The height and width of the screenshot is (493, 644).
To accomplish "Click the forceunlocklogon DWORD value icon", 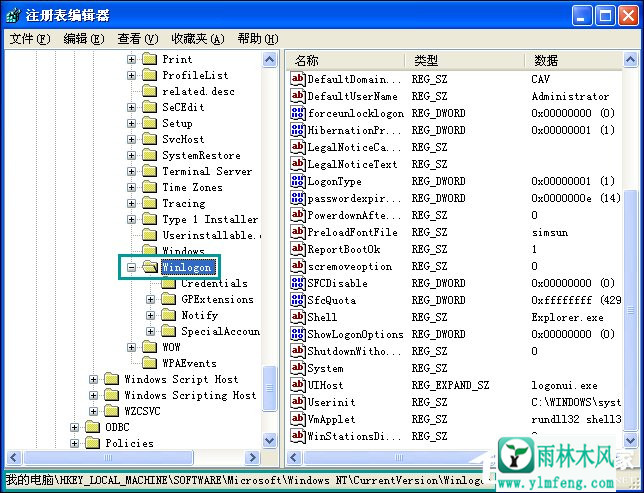I will pyautogui.click(x=298, y=113).
